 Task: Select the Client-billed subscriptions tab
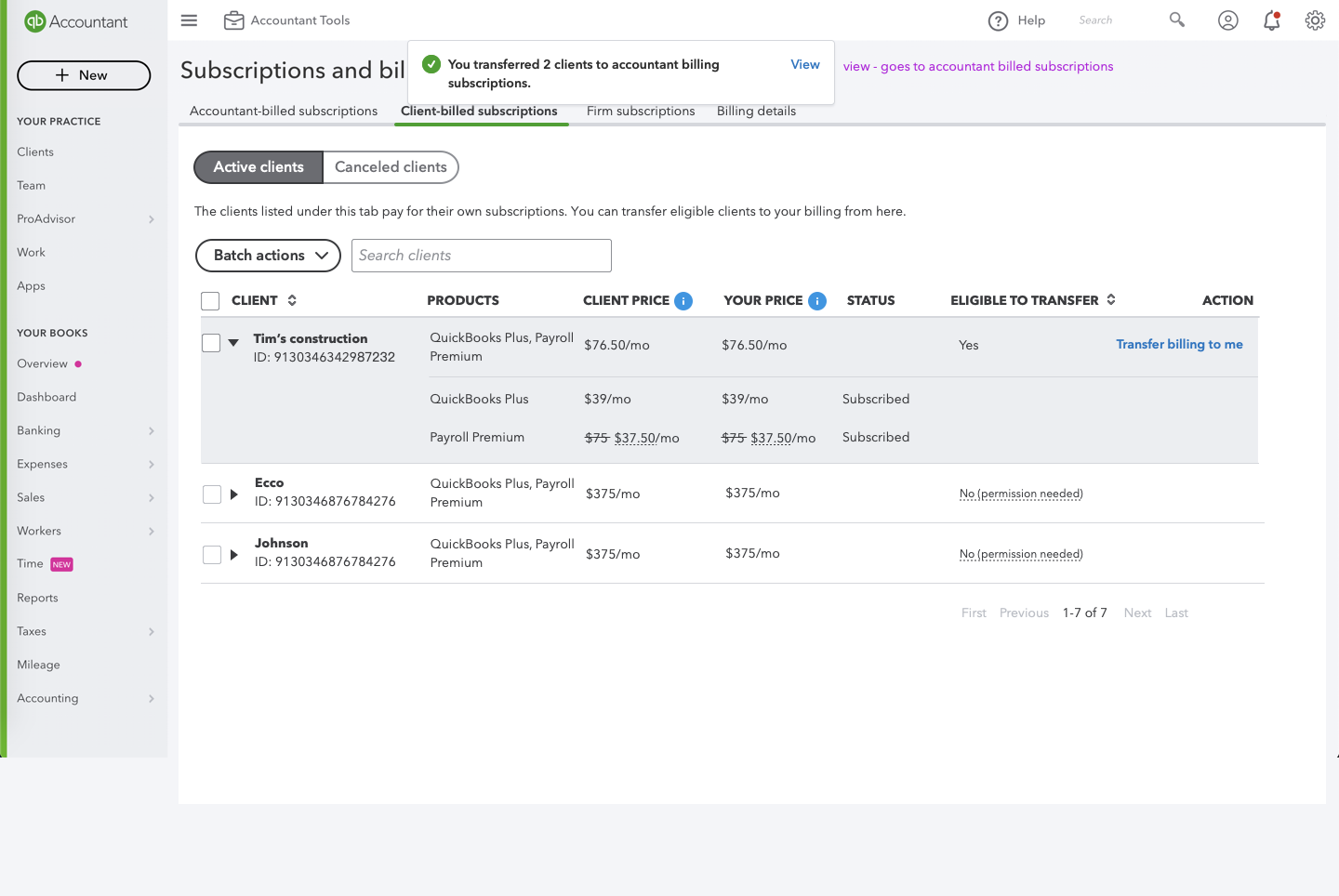pyautogui.click(x=479, y=112)
